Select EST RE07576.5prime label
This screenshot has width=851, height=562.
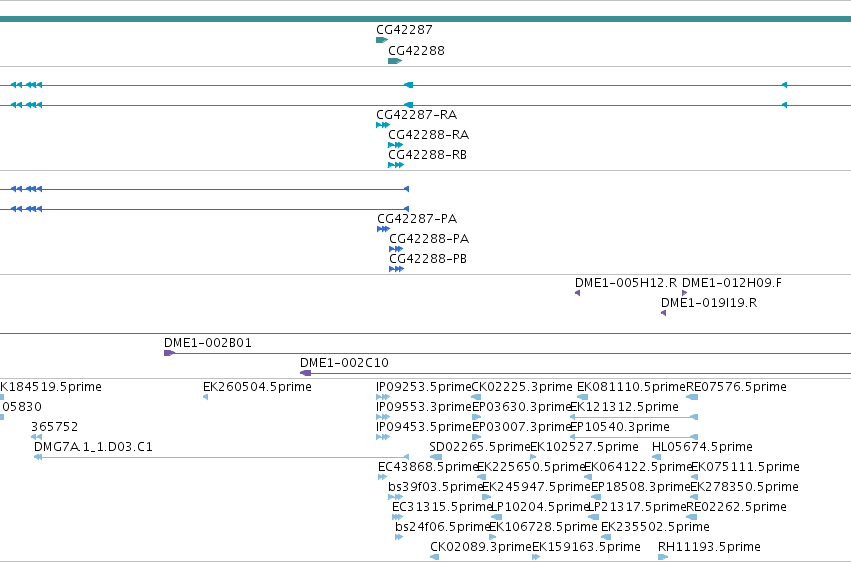click(x=736, y=387)
